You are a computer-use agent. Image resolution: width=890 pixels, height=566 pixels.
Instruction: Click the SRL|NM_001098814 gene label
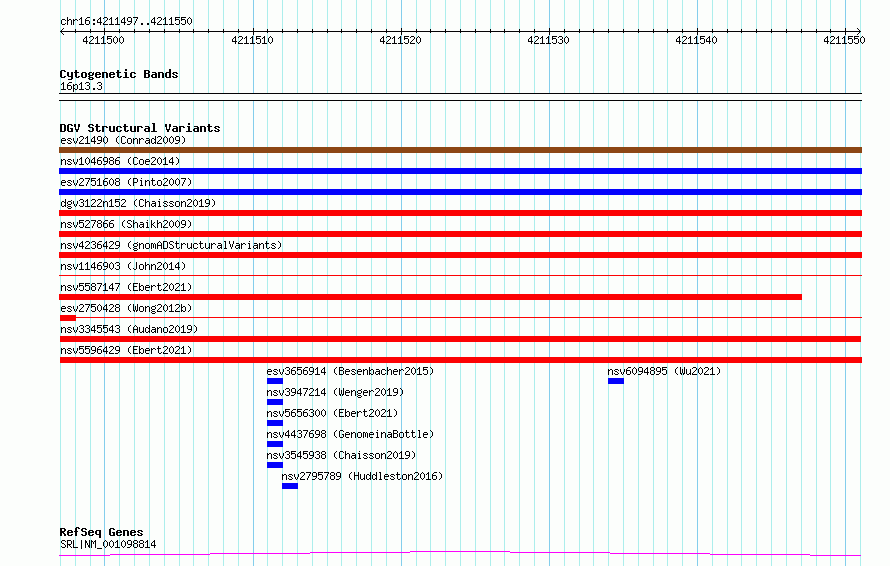click(108, 544)
